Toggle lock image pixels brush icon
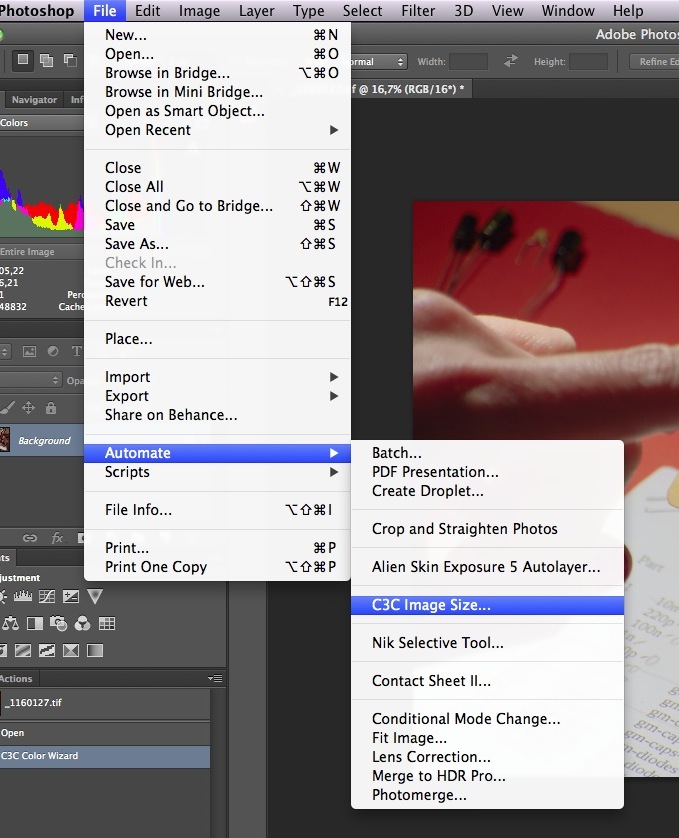The height and width of the screenshot is (838, 679). point(7,408)
